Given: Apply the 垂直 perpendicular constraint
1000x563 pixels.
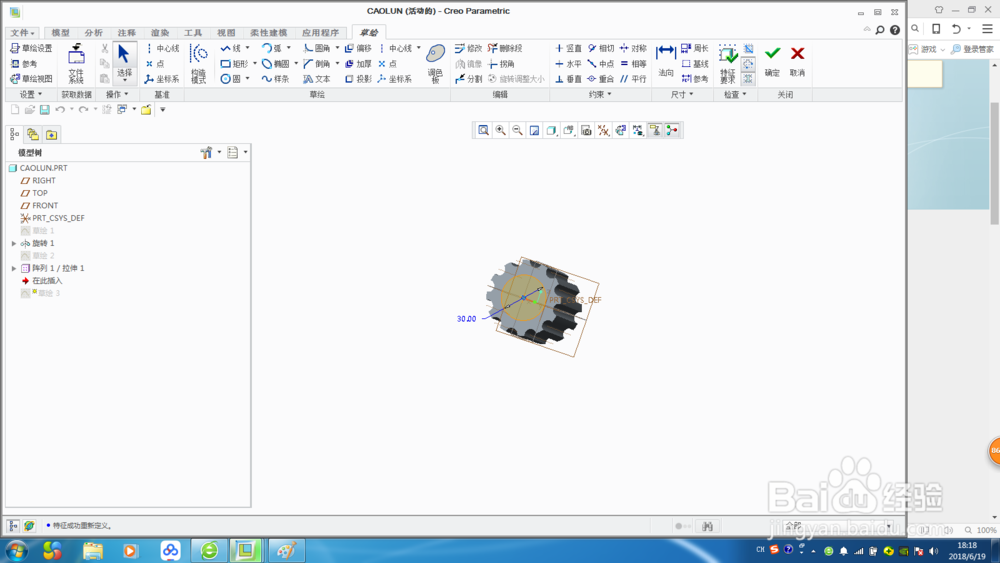Looking at the screenshot, I should pos(568,79).
